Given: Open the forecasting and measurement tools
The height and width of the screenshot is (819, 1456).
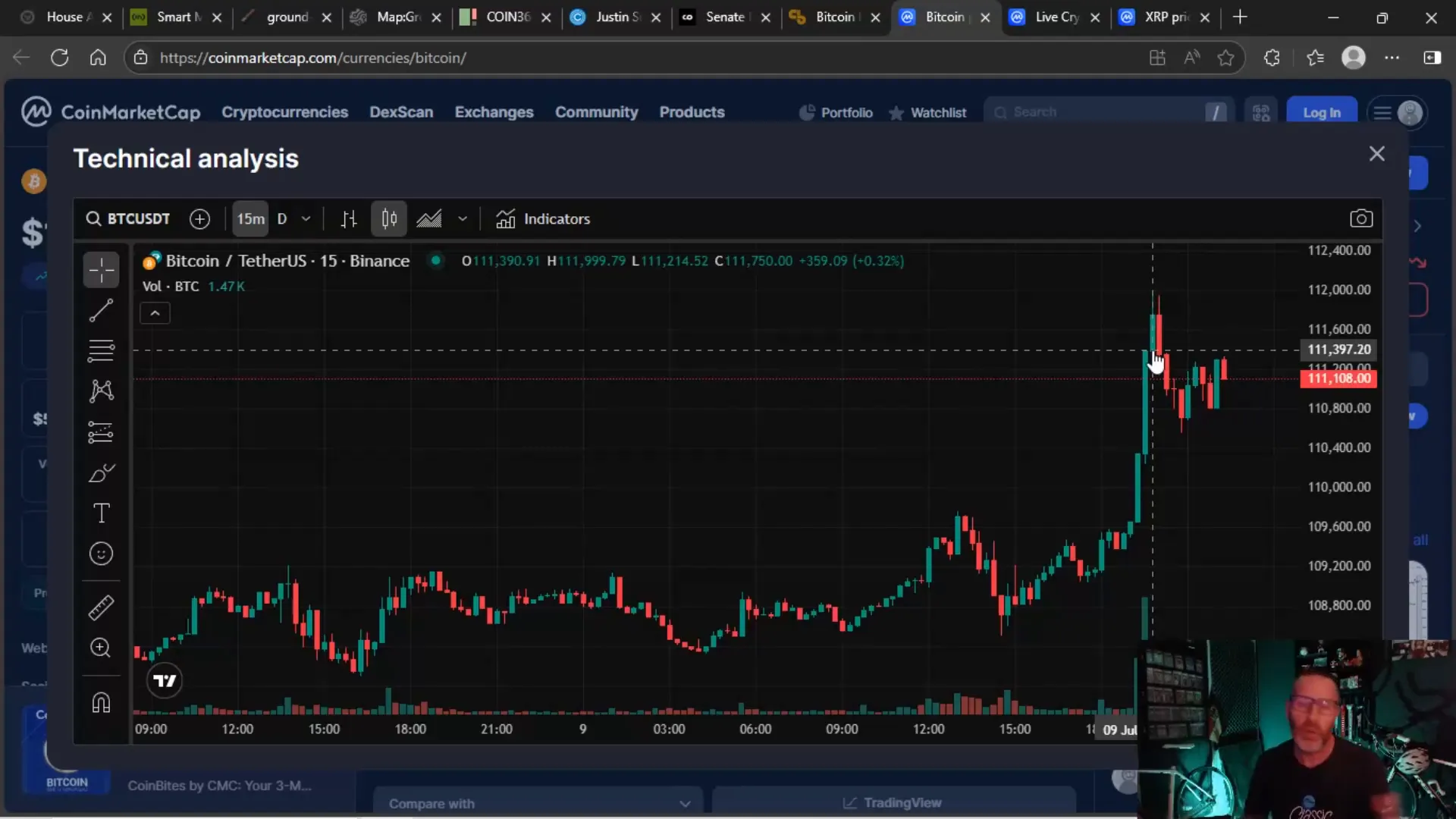Looking at the screenshot, I should 101,432.
